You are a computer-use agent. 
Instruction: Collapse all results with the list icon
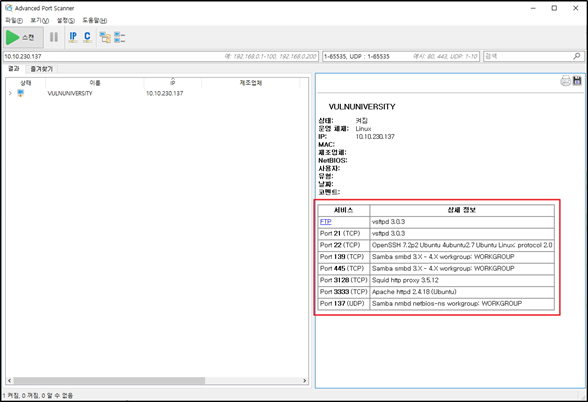pos(120,37)
